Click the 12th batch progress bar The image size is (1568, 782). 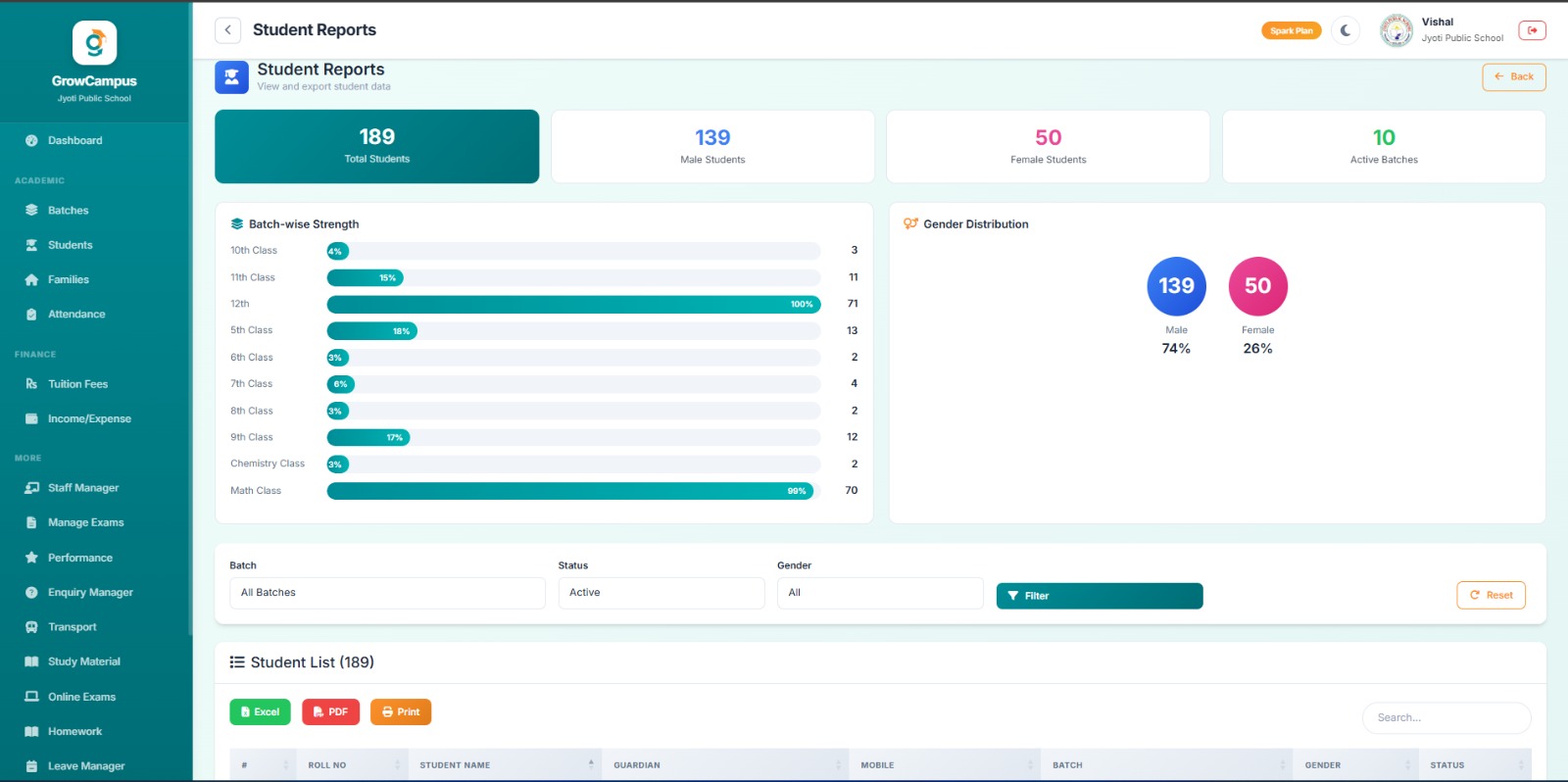(573, 304)
